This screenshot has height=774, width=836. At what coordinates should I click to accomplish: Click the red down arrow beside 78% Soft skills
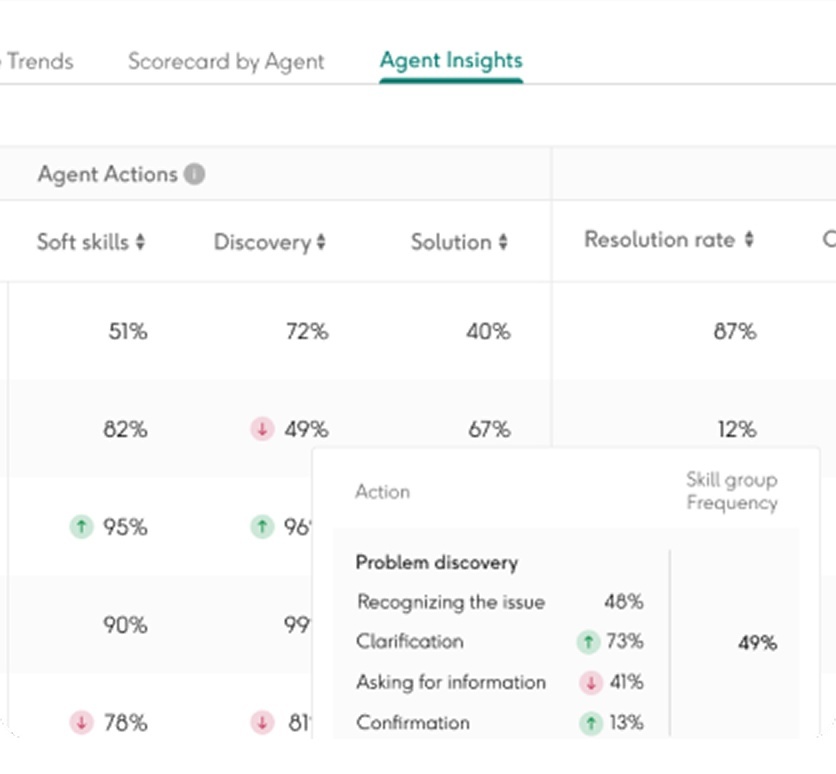point(81,722)
